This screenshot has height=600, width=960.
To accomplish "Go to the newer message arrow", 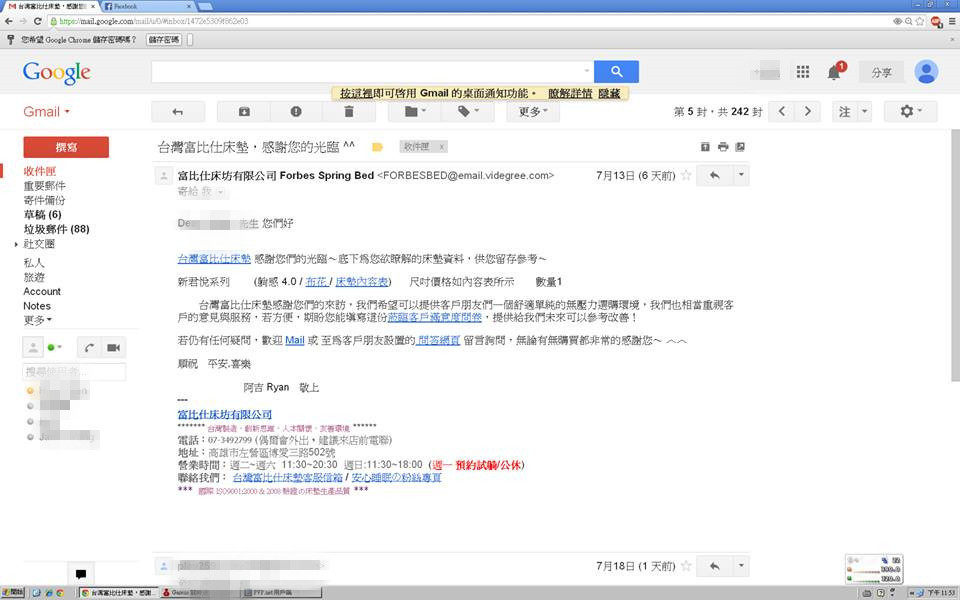I will 782,111.
